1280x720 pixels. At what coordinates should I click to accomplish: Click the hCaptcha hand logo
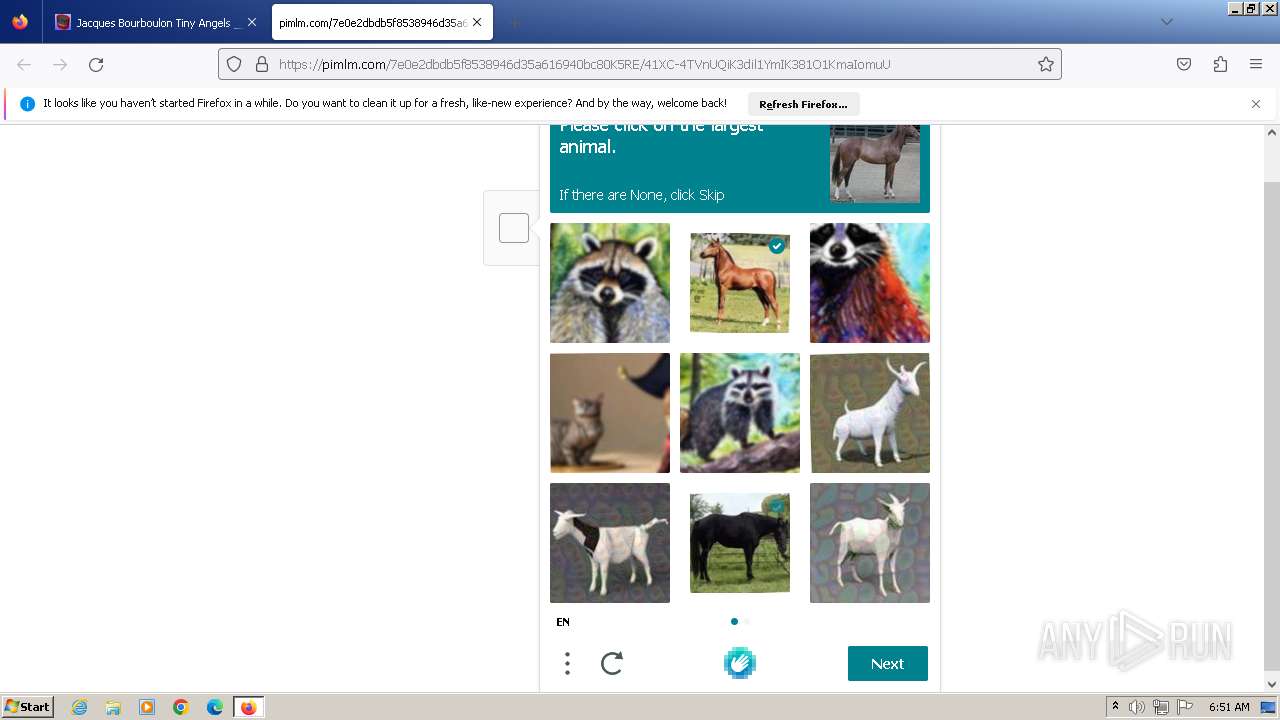[x=740, y=663]
